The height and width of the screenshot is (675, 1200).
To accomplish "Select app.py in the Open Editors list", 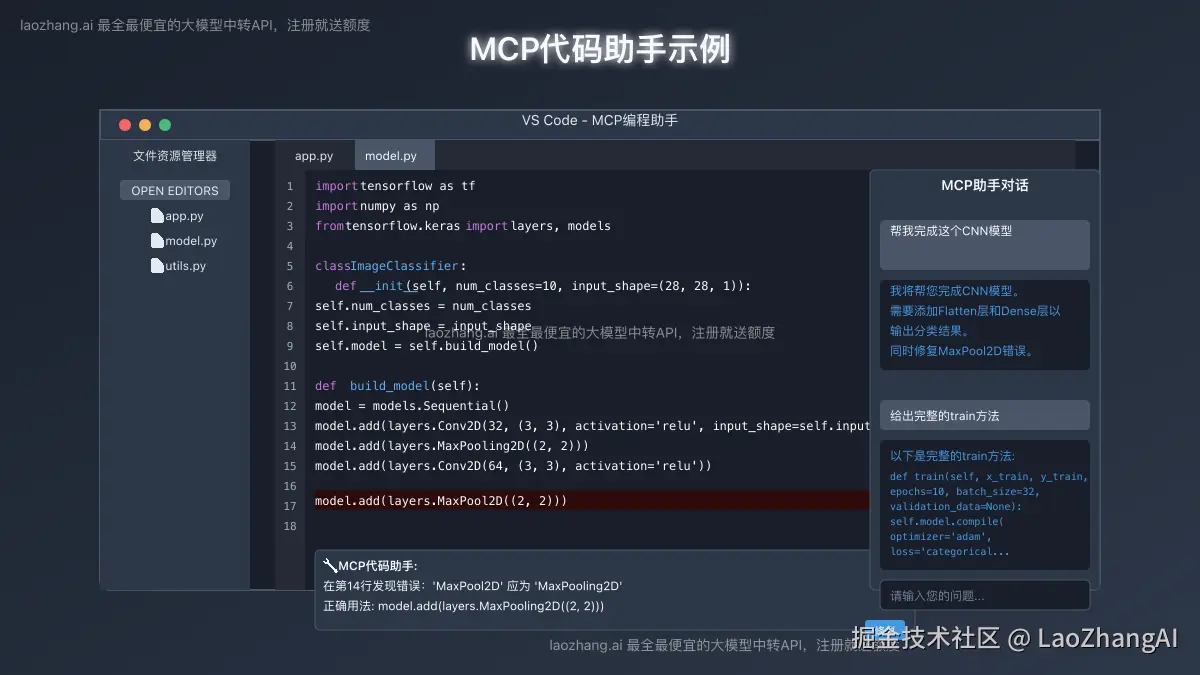I will click(180, 215).
